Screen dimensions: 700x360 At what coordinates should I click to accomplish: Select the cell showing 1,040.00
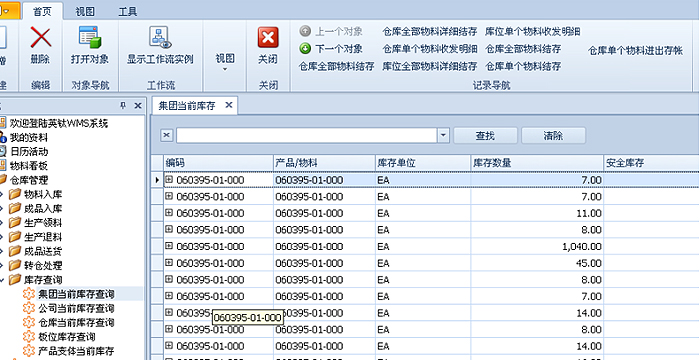pos(537,247)
